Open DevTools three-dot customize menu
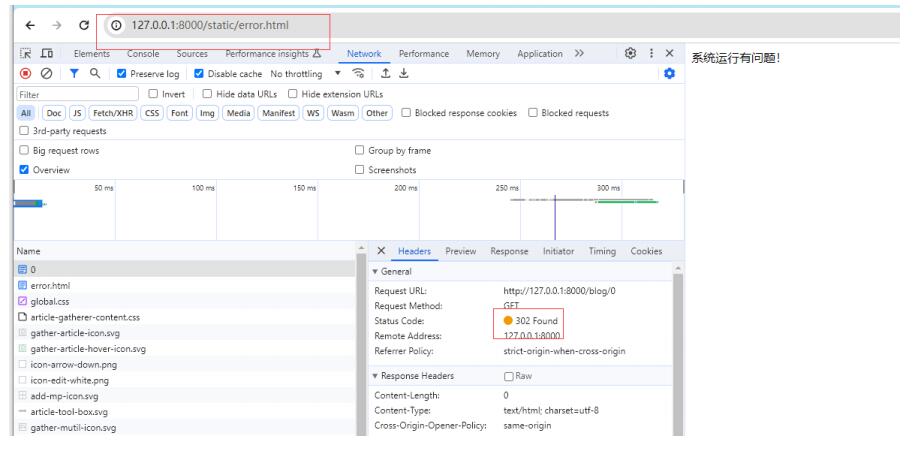 (651, 53)
